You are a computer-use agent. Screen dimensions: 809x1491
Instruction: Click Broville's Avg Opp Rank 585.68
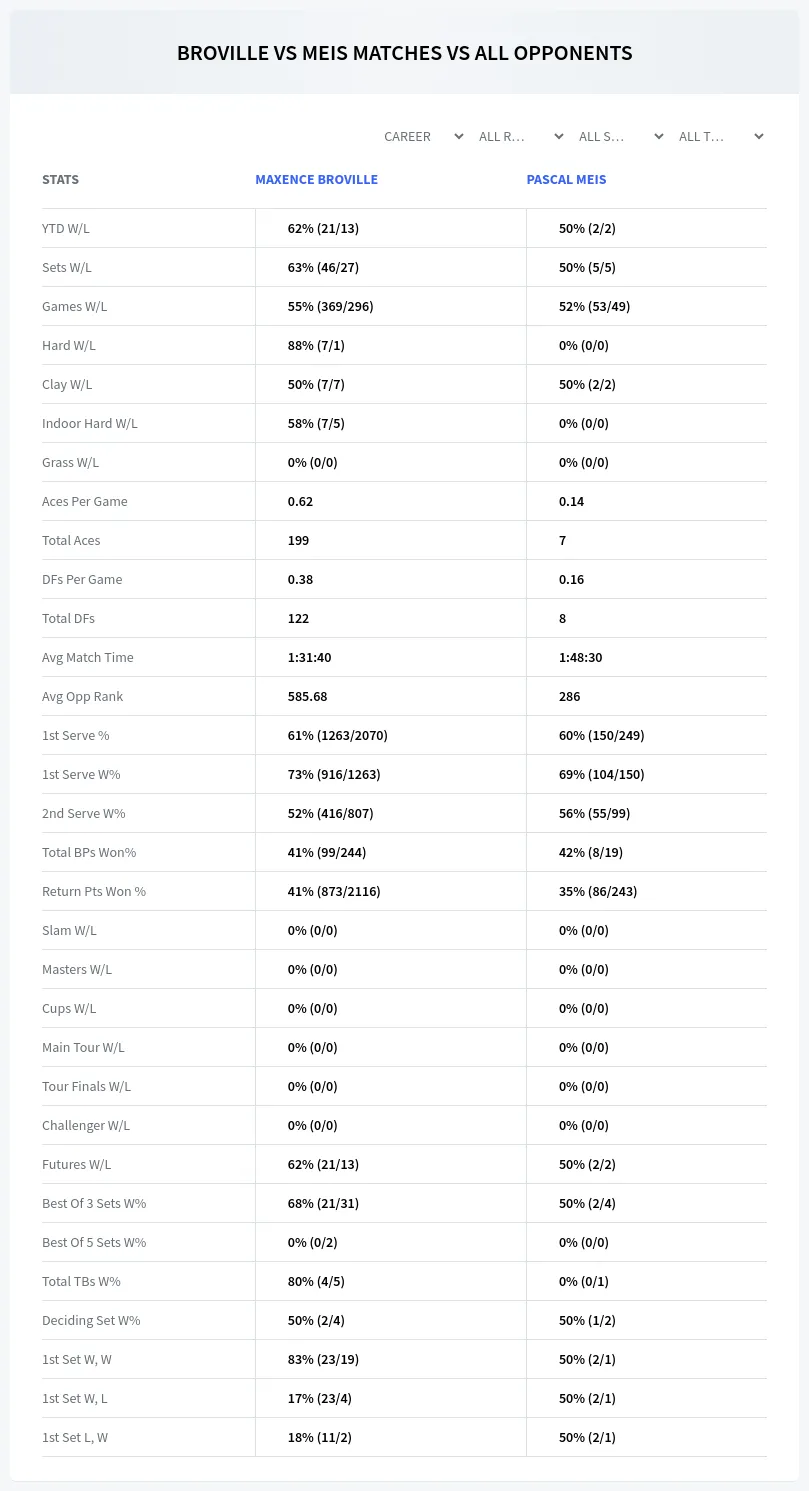click(307, 696)
